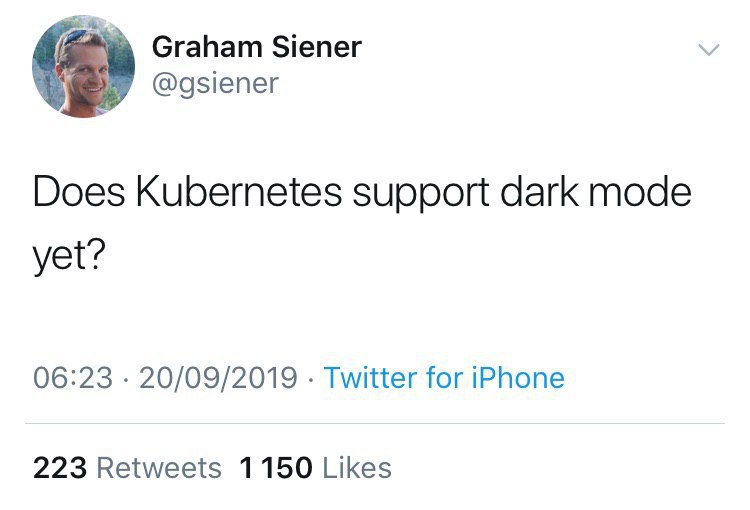The width and height of the screenshot is (750, 510).
Task: Click the divider line above the stats
Action: click(375, 423)
